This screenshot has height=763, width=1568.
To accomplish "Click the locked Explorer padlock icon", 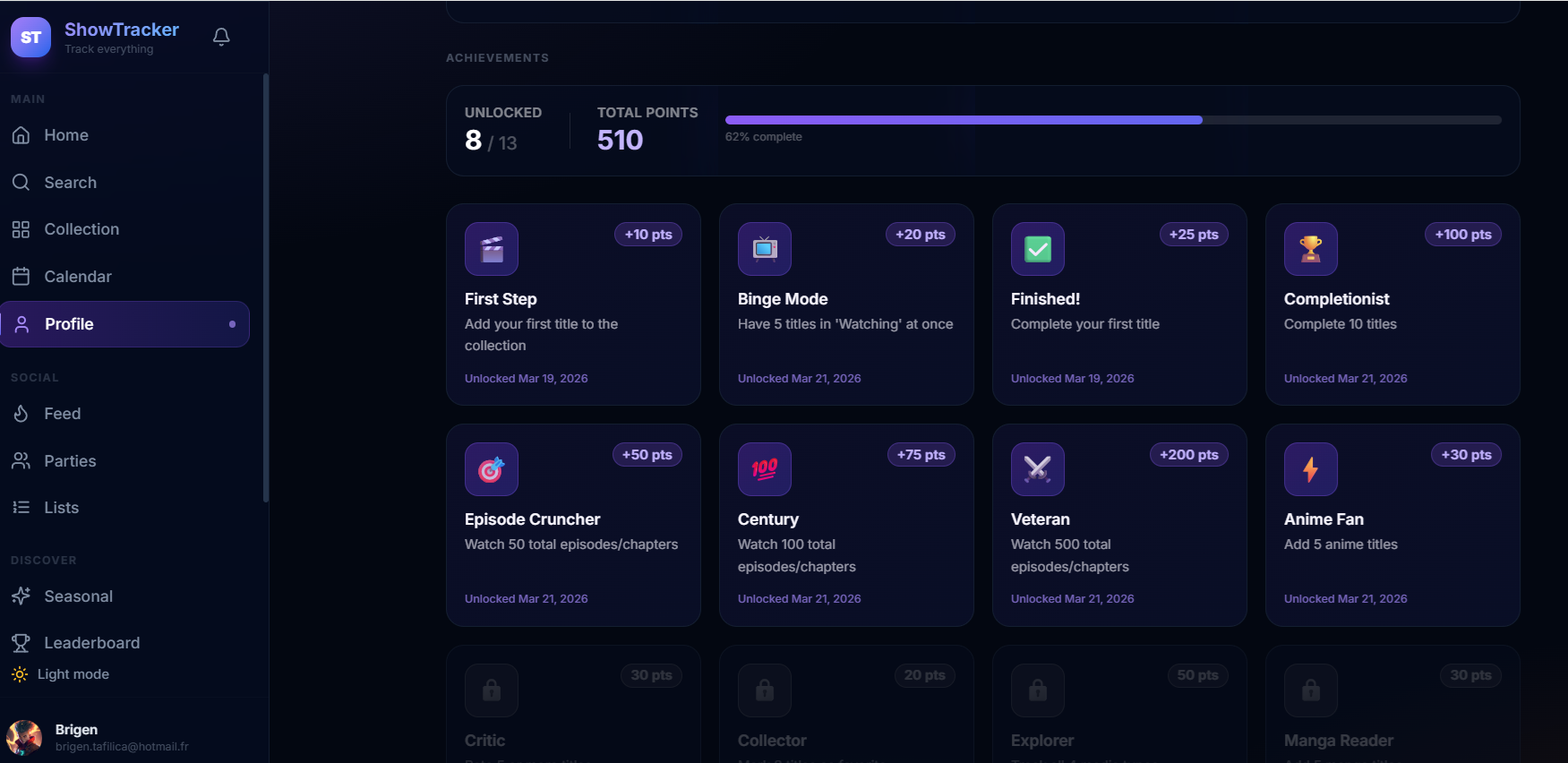I will 1038,690.
